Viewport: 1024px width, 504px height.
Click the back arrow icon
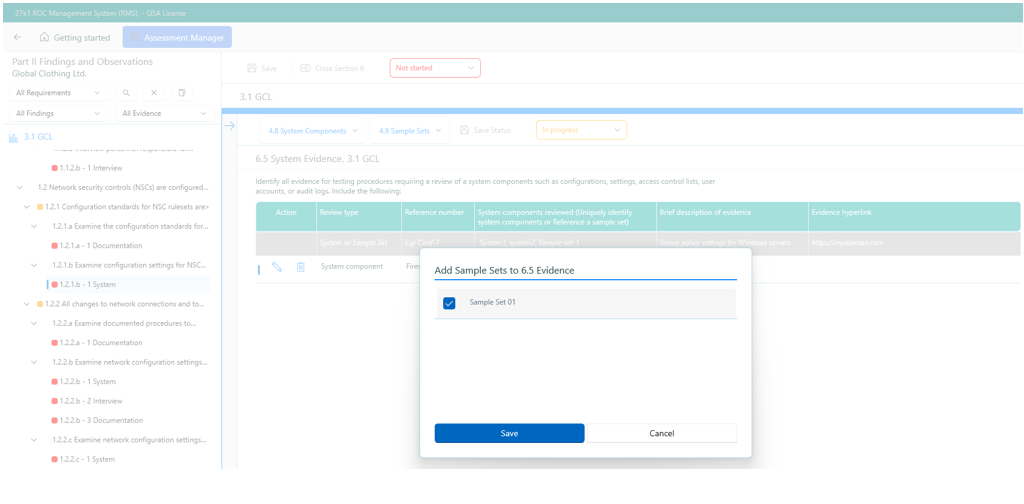pyautogui.click(x=18, y=37)
